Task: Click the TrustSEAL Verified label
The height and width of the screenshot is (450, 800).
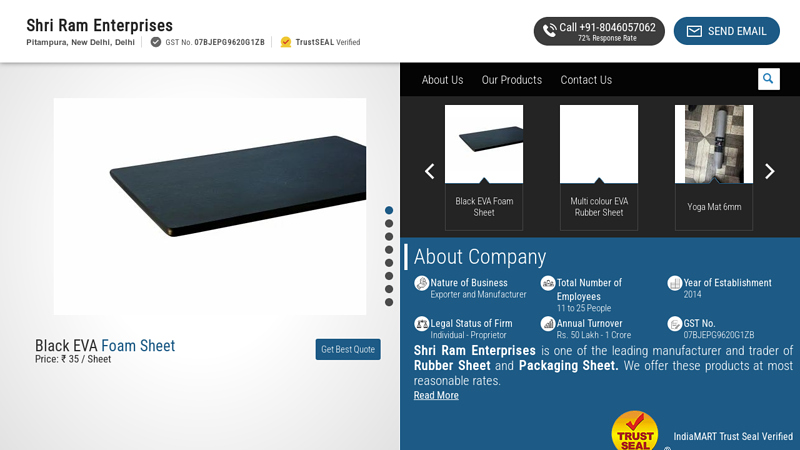Action: (328, 42)
